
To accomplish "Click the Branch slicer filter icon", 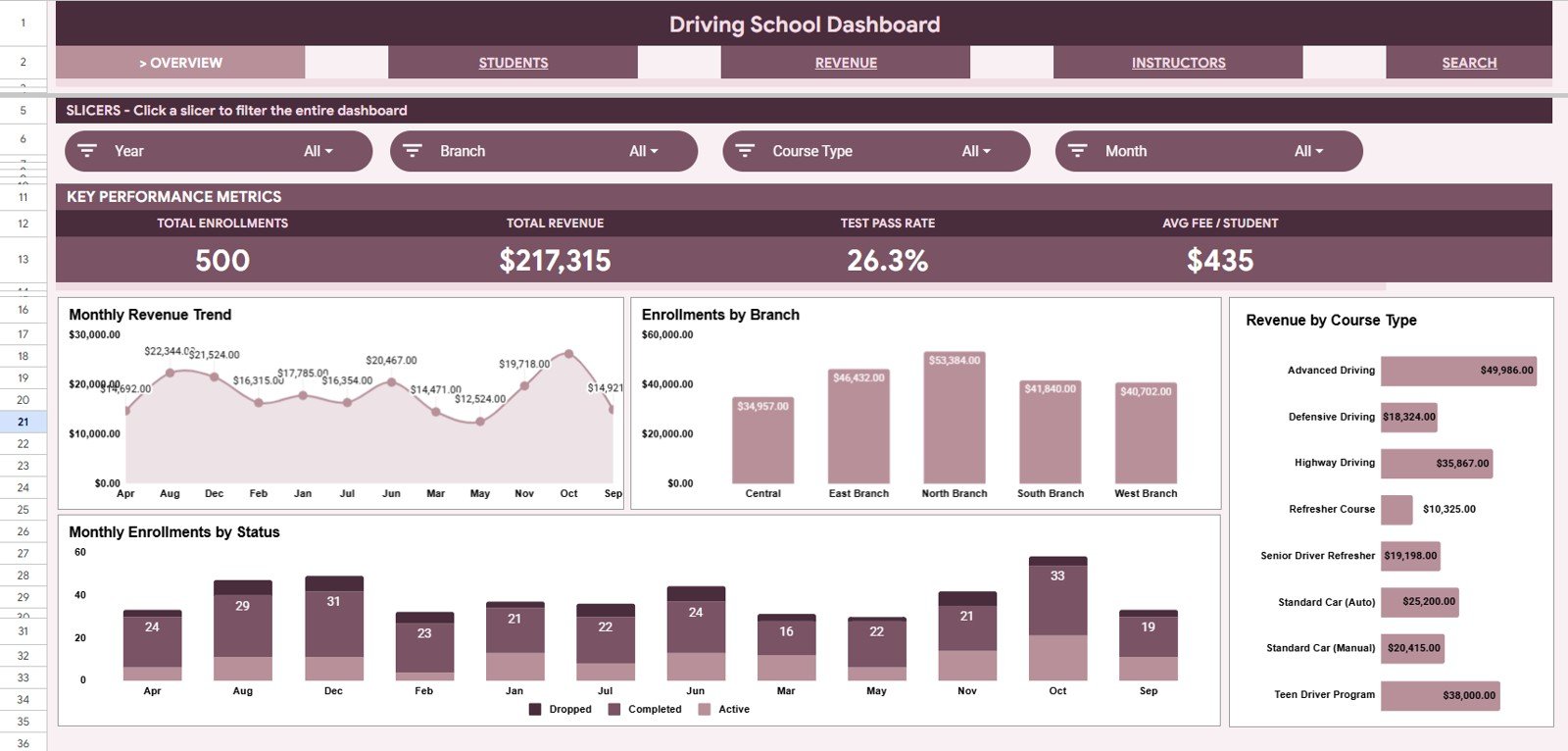I will tap(413, 151).
